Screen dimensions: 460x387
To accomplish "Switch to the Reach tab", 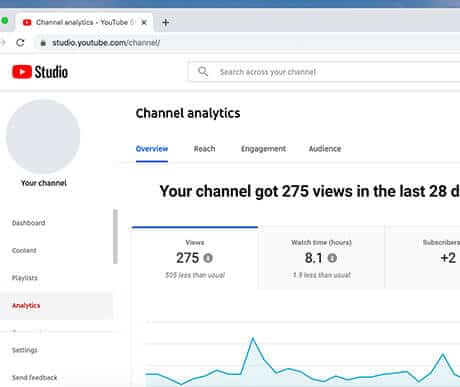I will coord(204,149).
